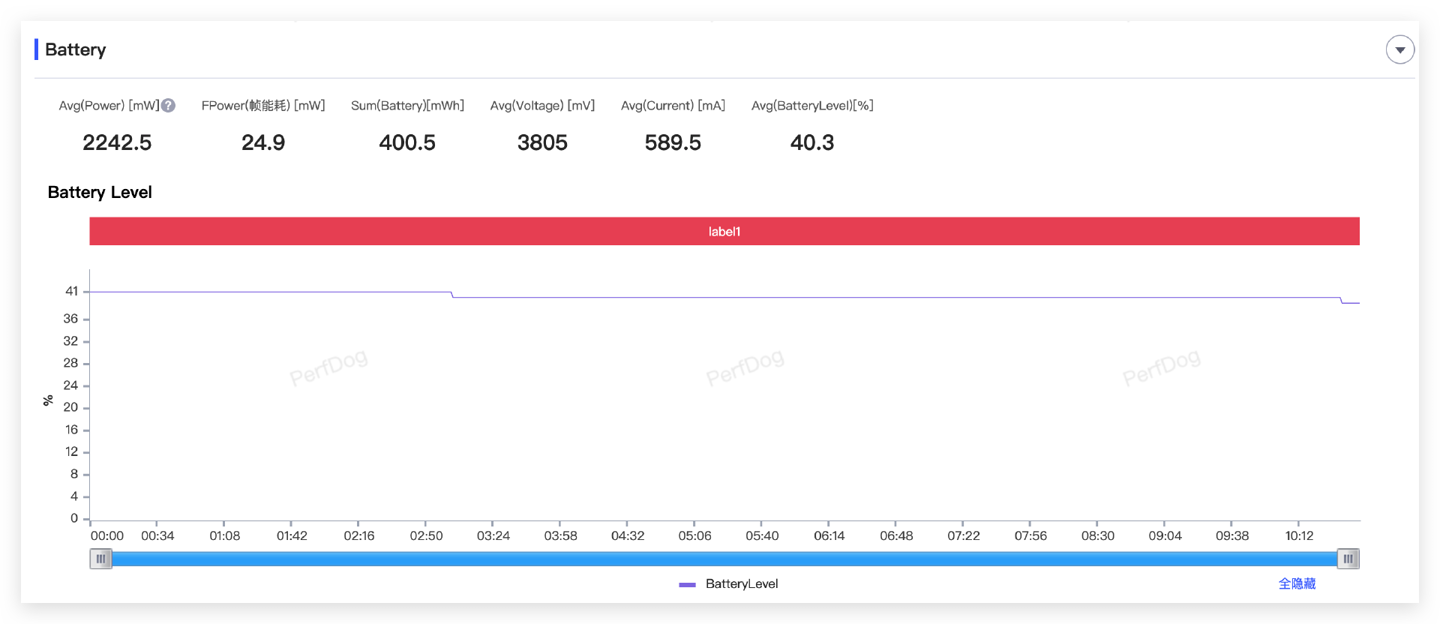Image resolution: width=1440 pixels, height=624 pixels.
Task: Click the Battery section heading
Action: pyautogui.click(x=75, y=50)
